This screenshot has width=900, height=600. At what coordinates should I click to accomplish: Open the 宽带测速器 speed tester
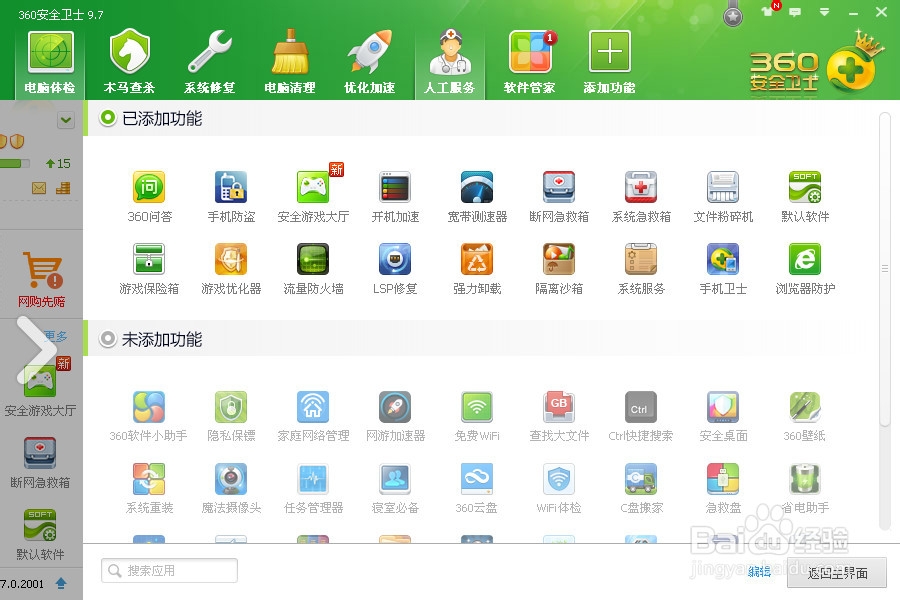click(477, 197)
